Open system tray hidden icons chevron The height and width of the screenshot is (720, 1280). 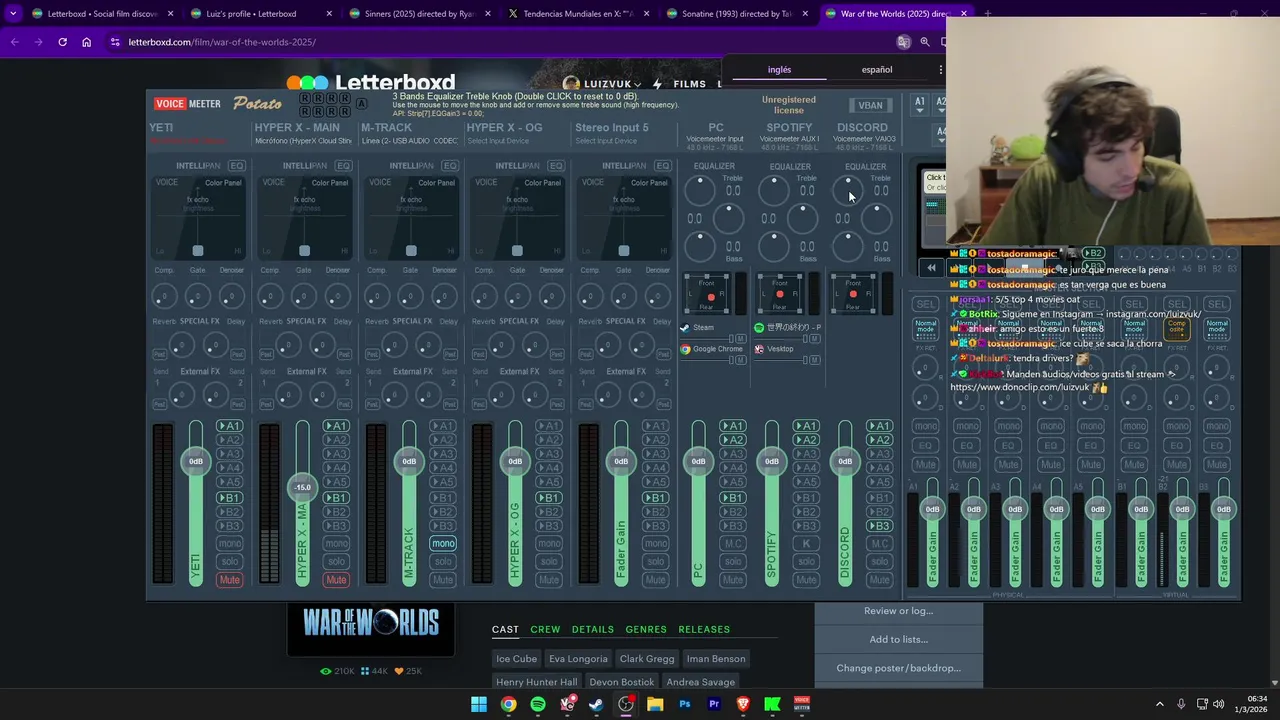(x=1160, y=704)
